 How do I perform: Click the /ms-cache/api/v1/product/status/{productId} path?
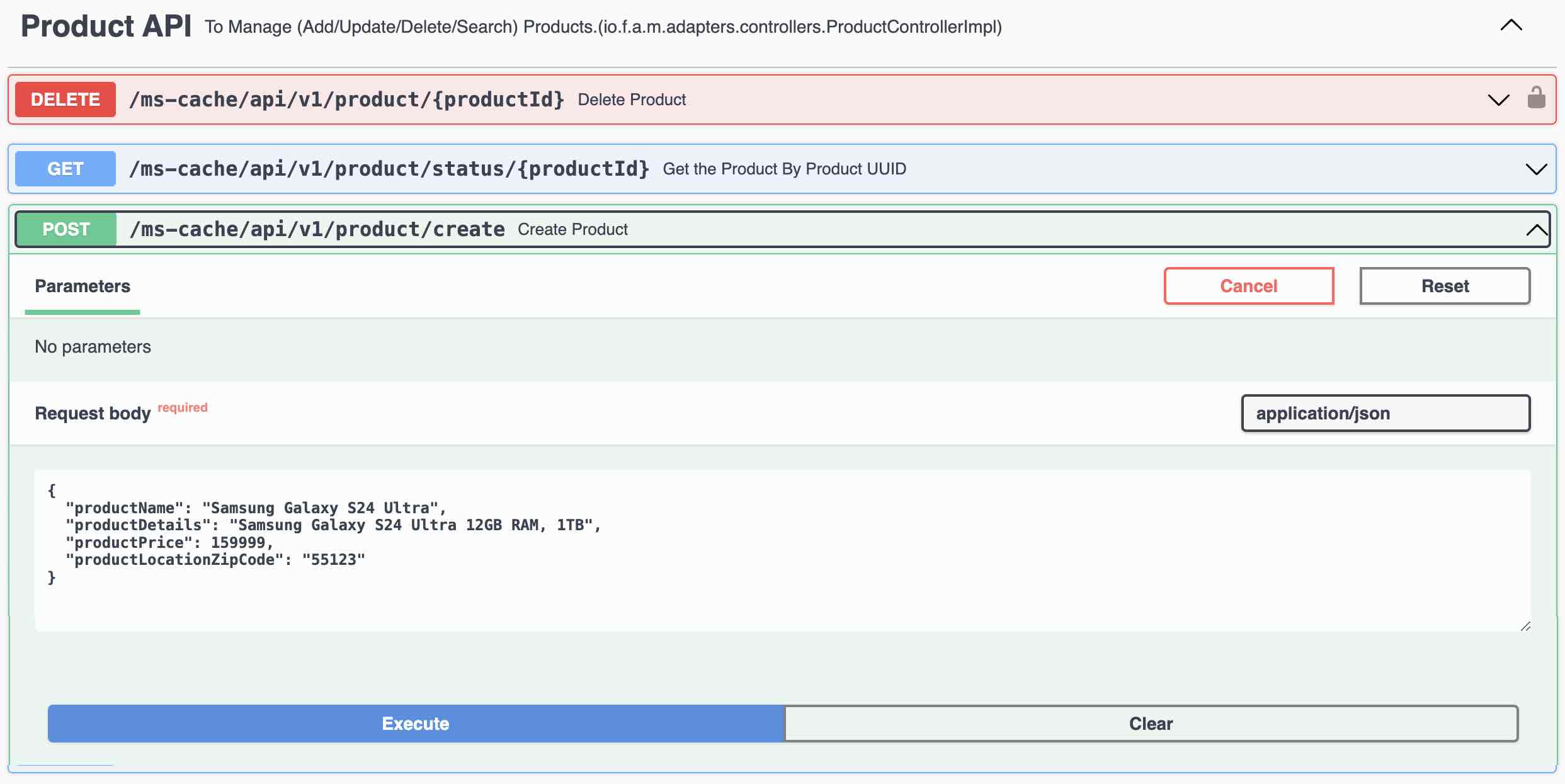tap(389, 169)
